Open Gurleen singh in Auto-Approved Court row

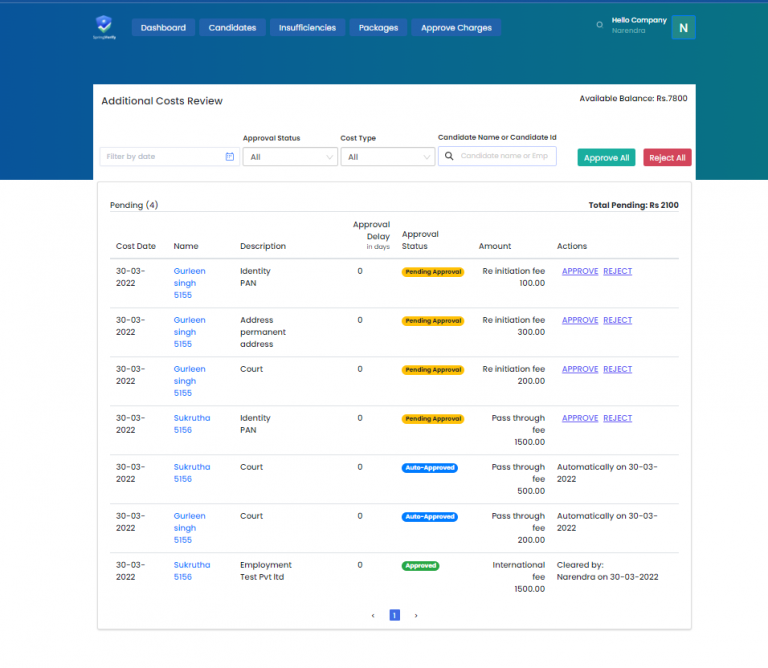[190, 528]
